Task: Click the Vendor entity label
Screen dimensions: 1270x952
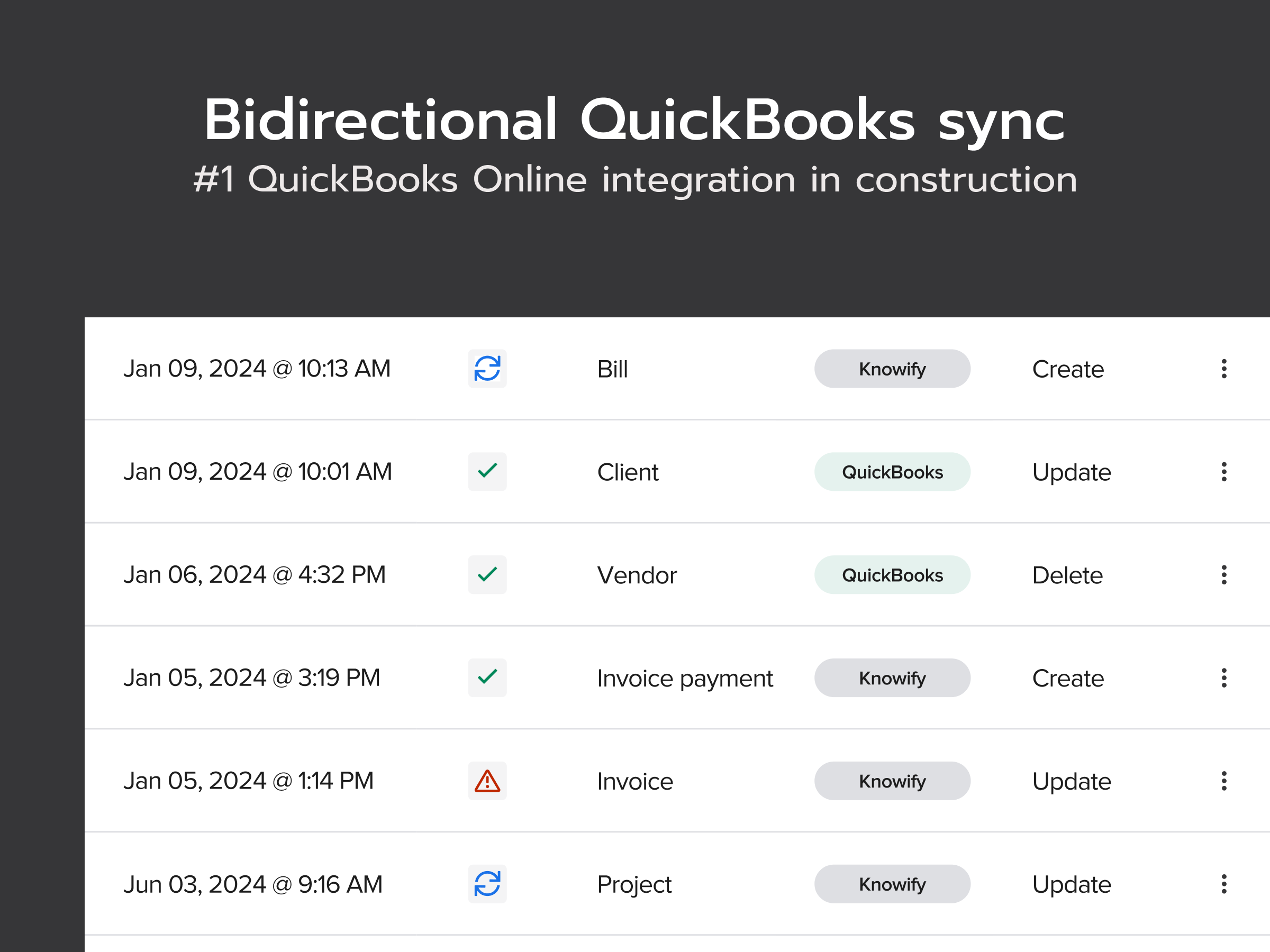Action: (x=637, y=575)
